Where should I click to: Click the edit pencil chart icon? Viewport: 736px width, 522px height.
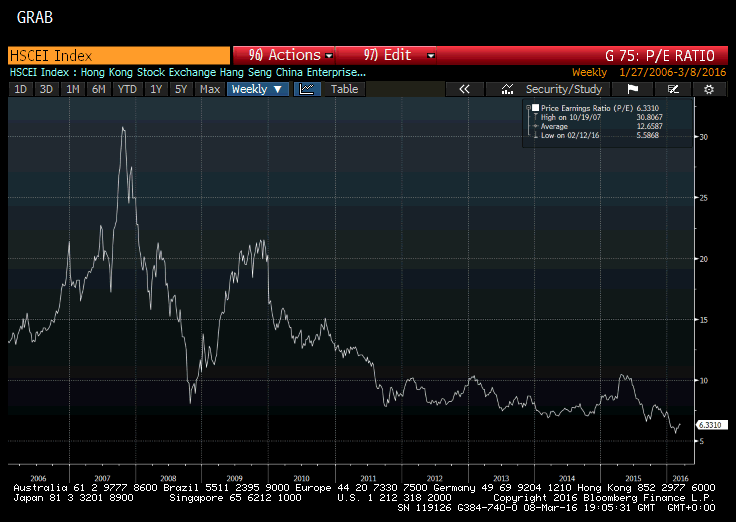(673, 89)
